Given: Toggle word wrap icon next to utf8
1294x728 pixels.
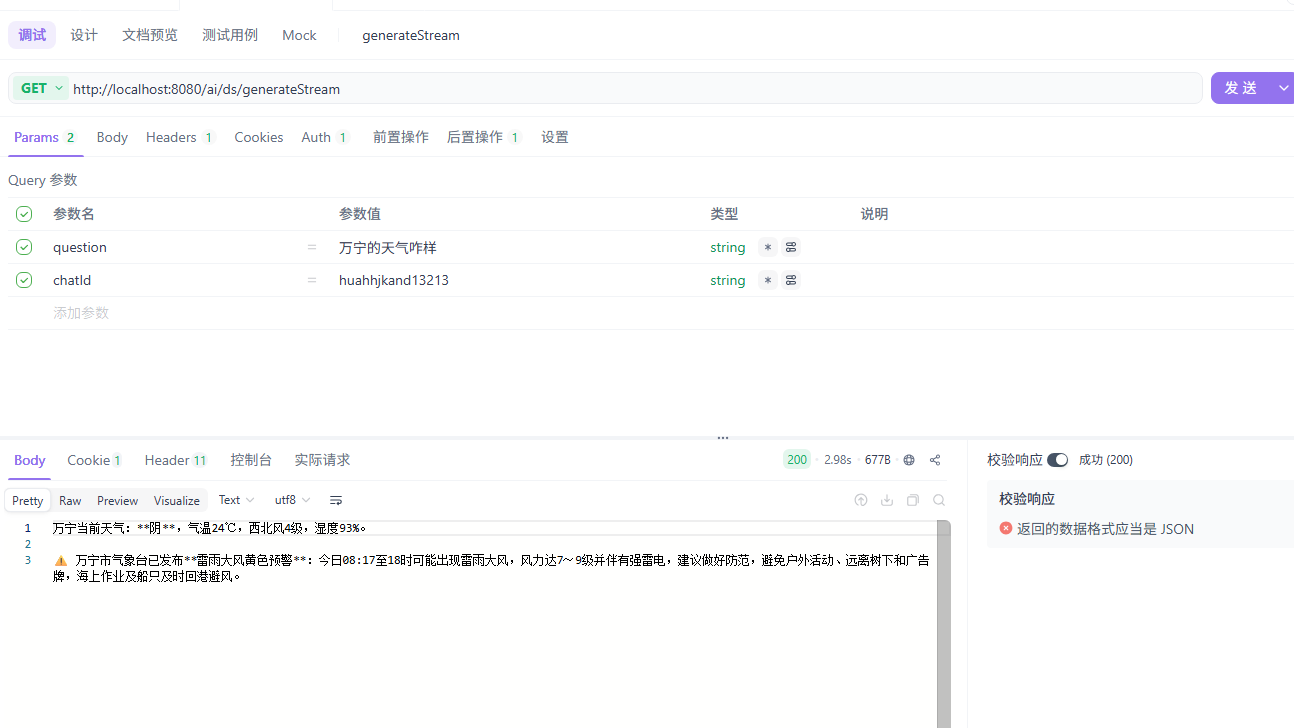Looking at the screenshot, I should coord(336,500).
